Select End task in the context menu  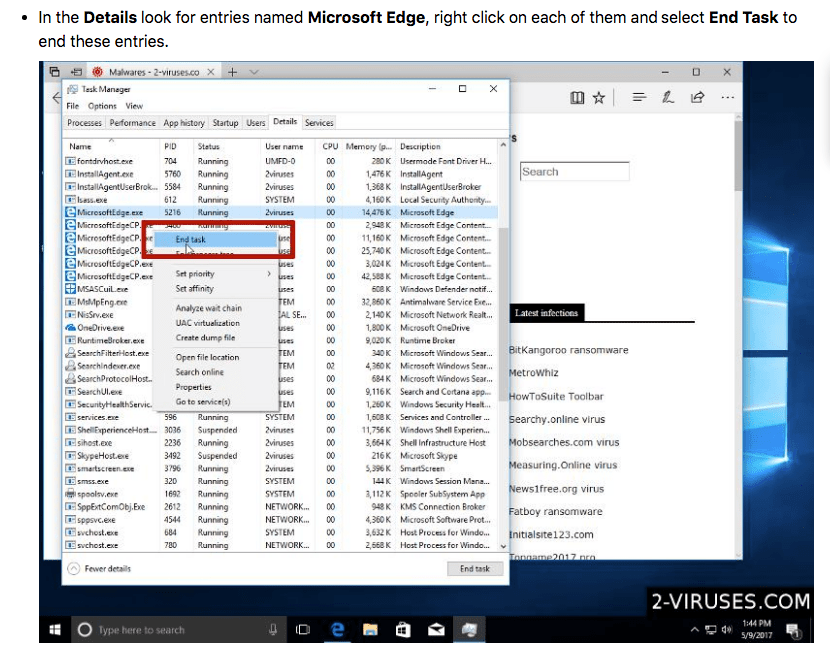pyautogui.click(x=215, y=239)
